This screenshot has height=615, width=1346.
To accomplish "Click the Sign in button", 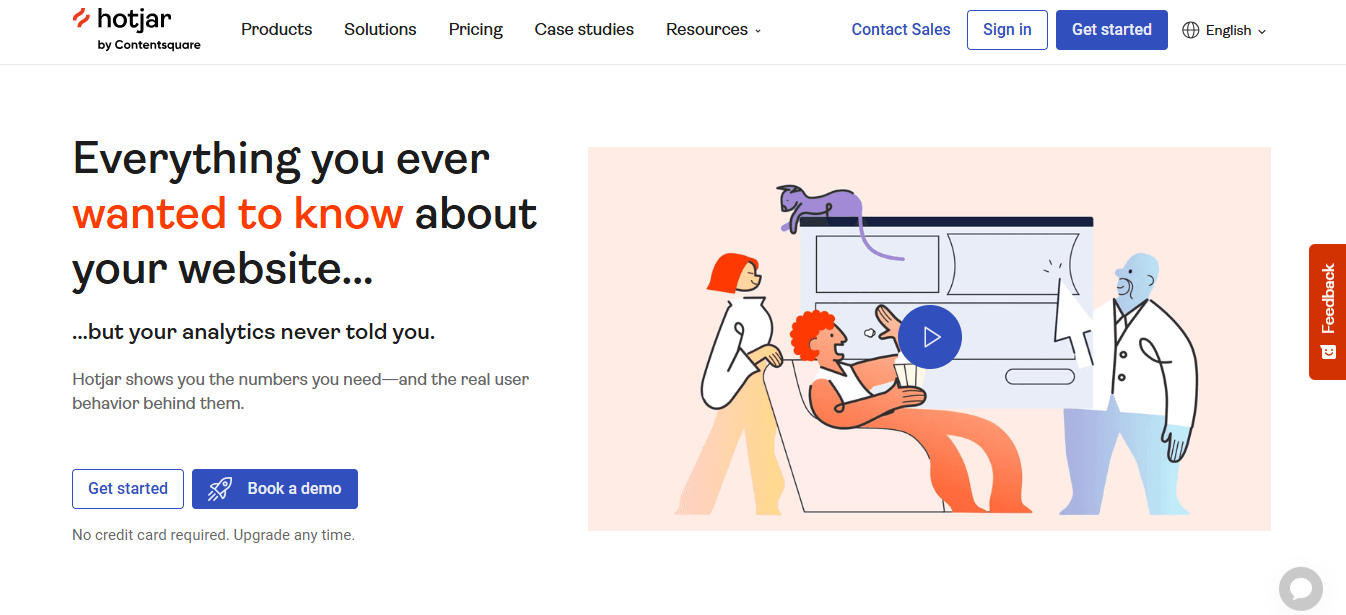I will click(x=1007, y=30).
